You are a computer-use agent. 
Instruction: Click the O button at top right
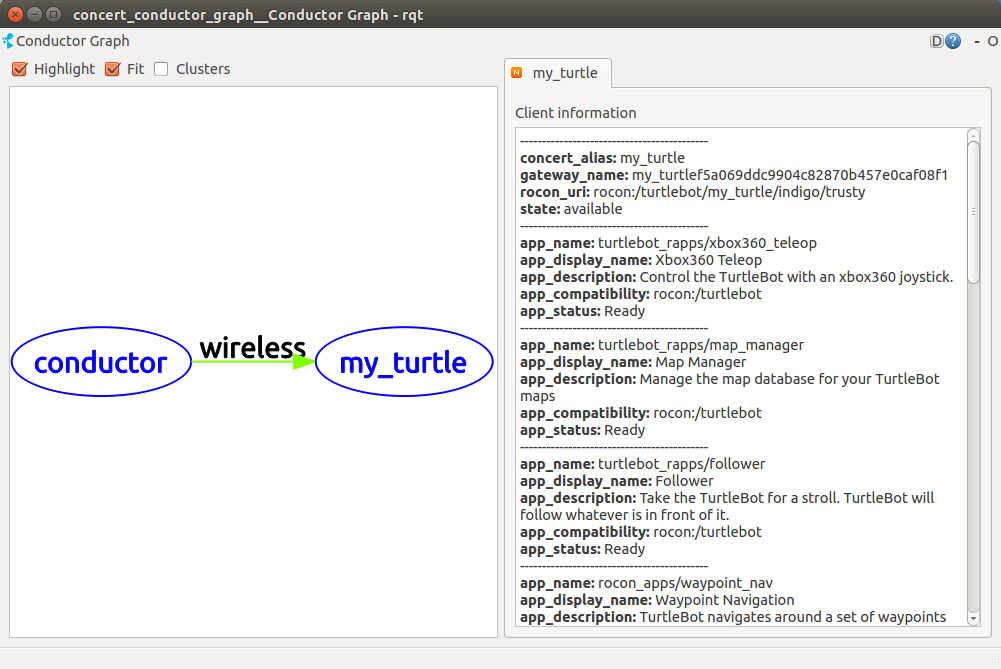(x=993, y=41)
